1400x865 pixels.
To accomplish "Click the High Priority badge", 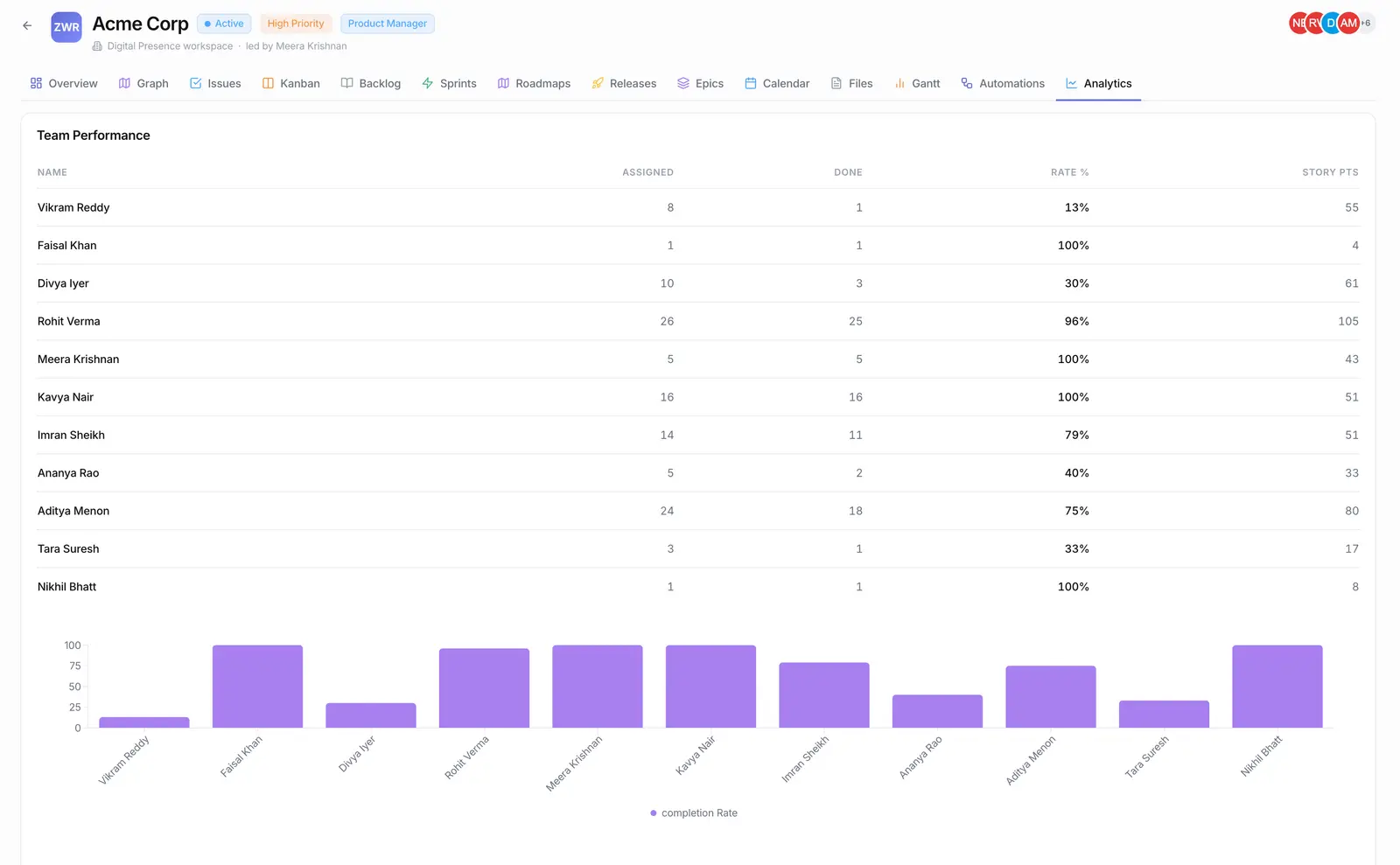I will (296, 24).
